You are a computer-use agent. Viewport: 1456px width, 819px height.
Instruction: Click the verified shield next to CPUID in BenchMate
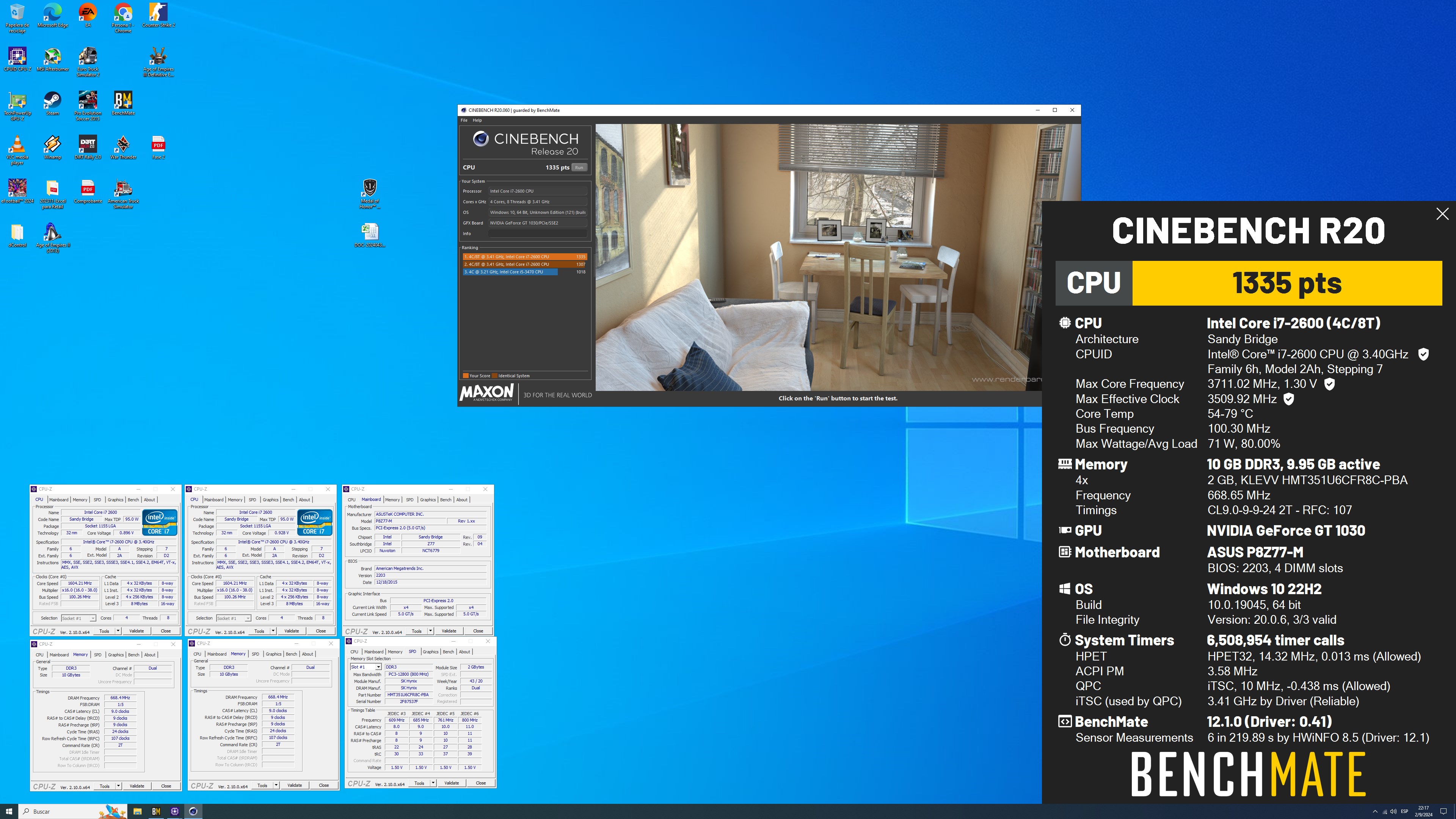(1423, 355)
